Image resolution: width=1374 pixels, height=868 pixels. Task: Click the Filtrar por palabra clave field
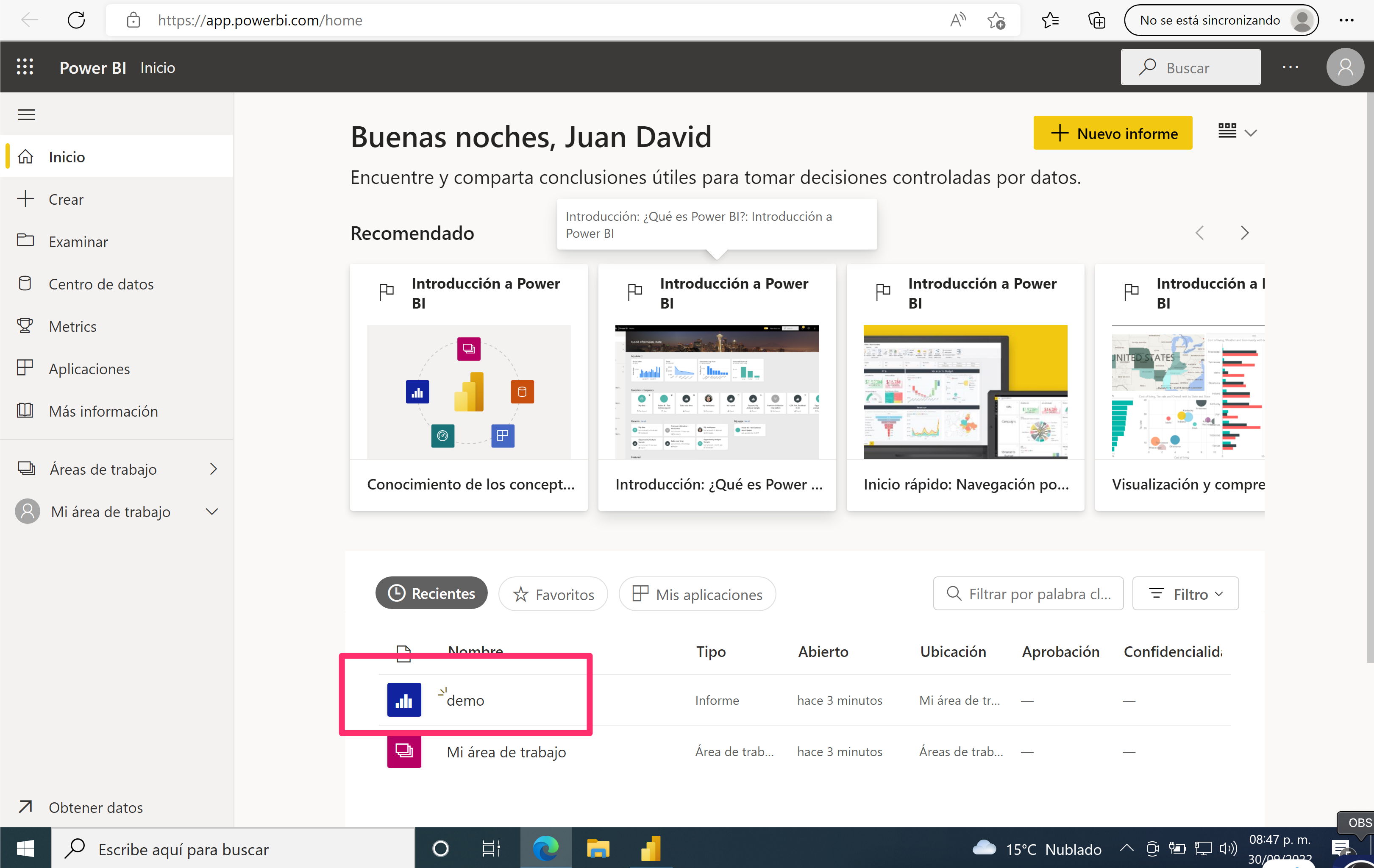click(1028, 593)
